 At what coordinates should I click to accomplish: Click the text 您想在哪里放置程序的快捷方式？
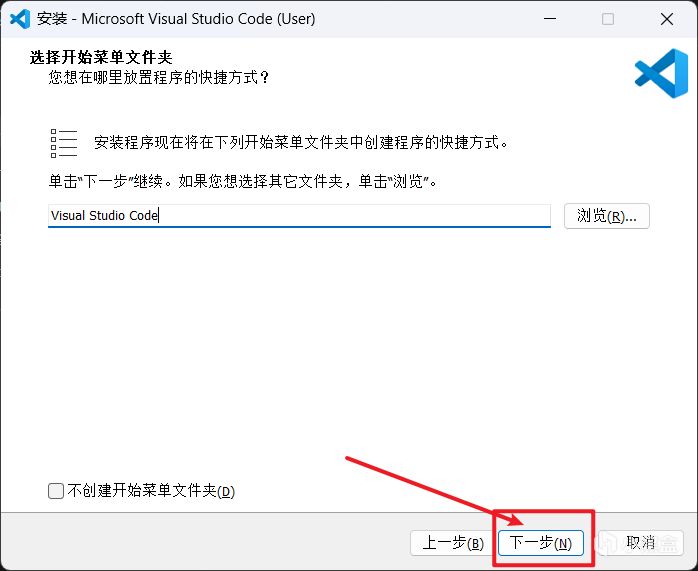pyautogui.click(x=159, y=77)
